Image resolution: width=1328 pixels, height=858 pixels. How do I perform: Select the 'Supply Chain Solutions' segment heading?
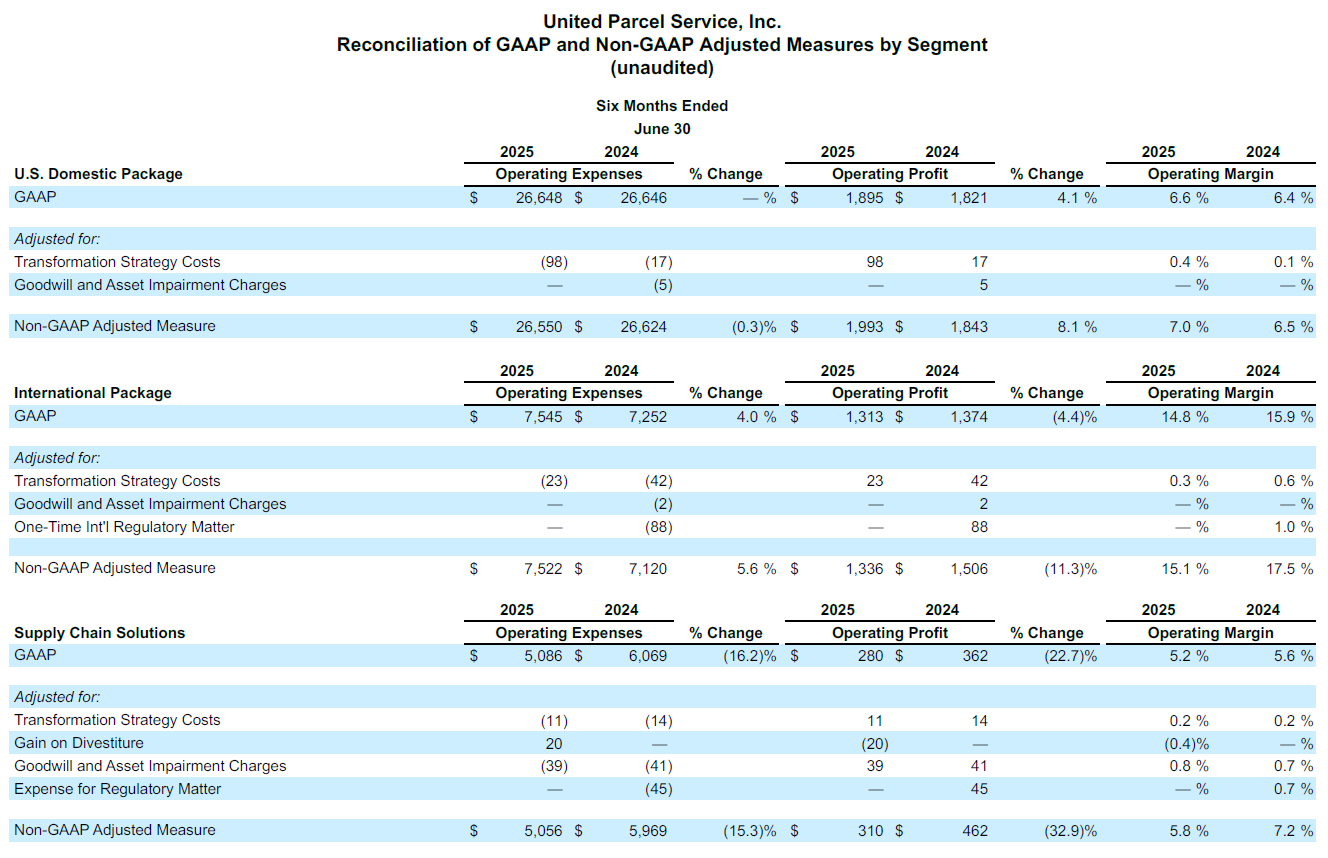pyautogui.click(x=99, y=633)
